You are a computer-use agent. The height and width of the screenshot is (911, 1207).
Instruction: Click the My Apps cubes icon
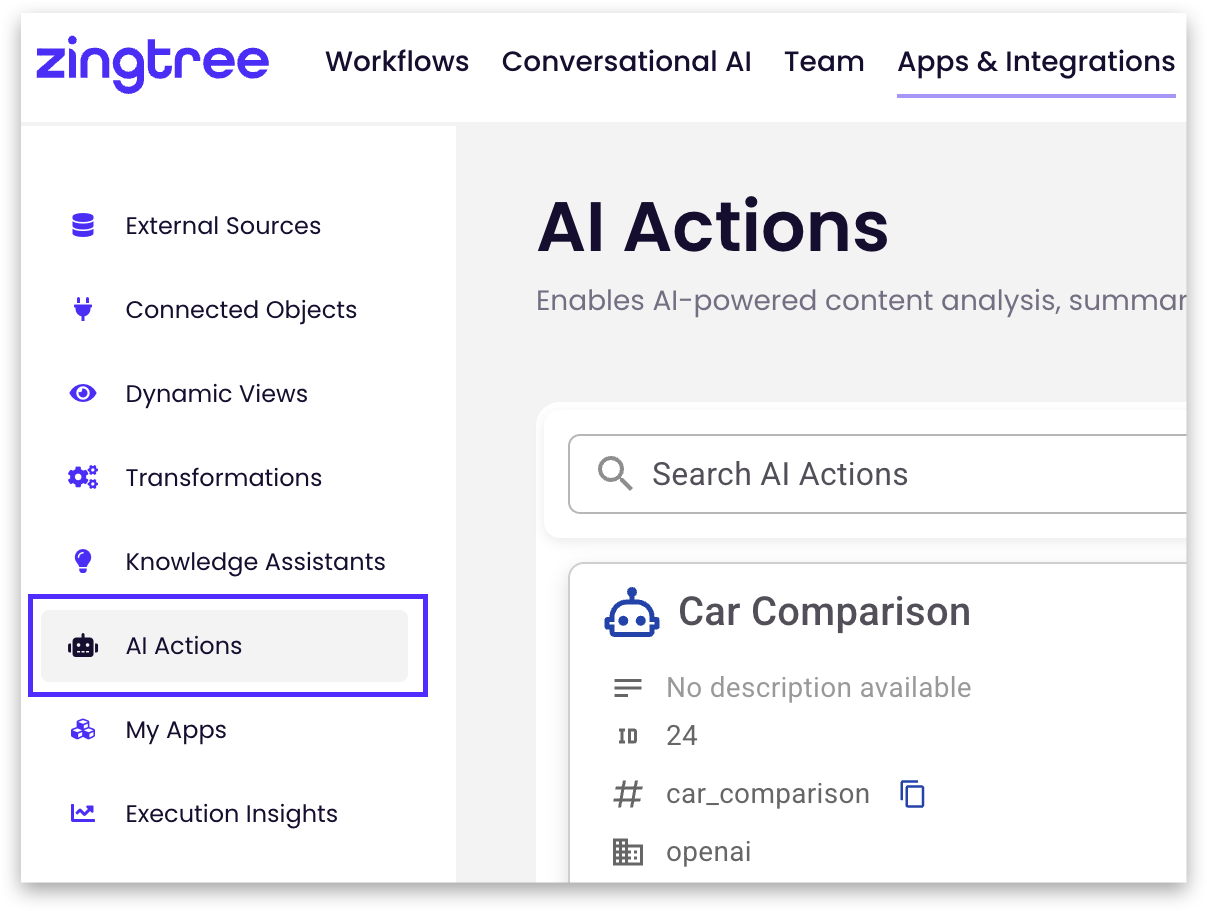tap(83, 730)
